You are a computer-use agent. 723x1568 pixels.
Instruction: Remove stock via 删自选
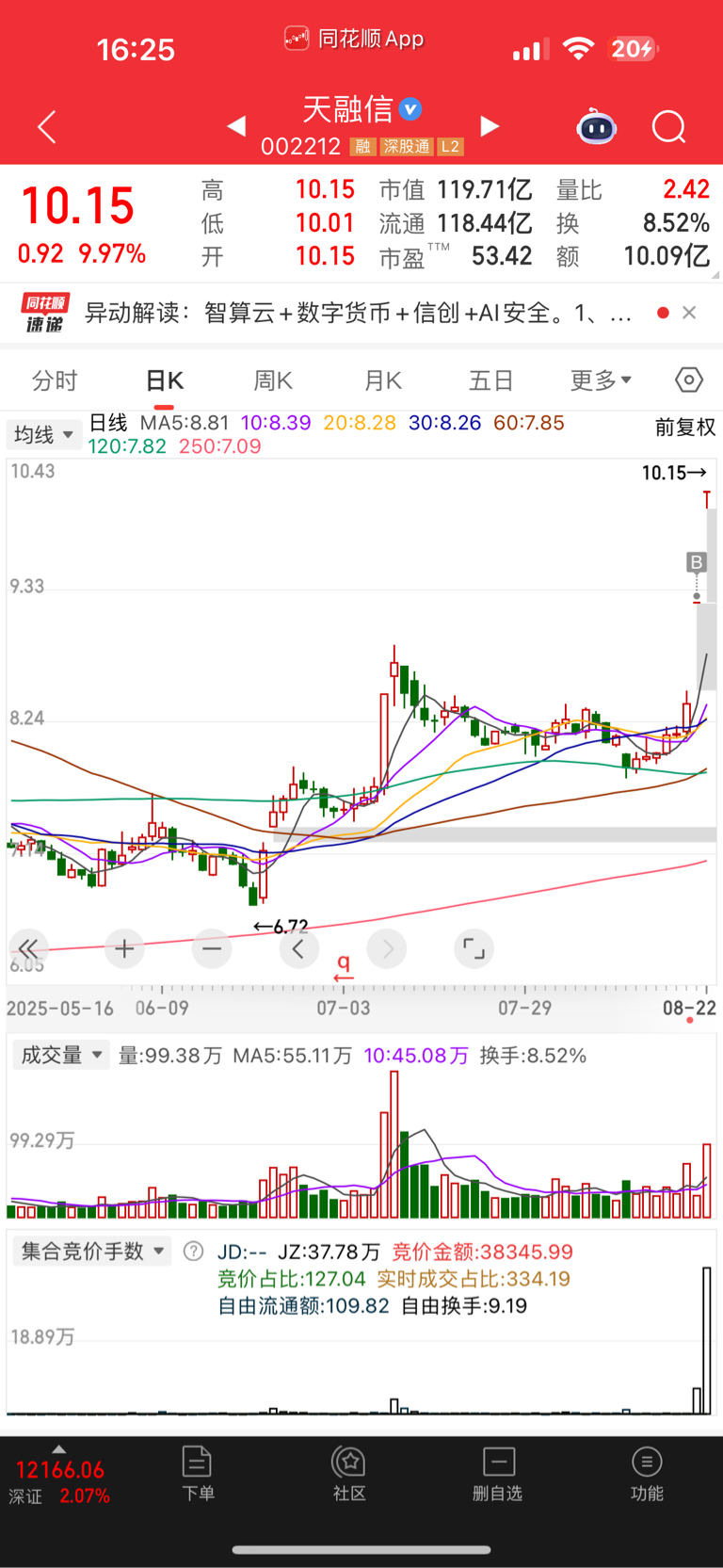(498, 1474)
